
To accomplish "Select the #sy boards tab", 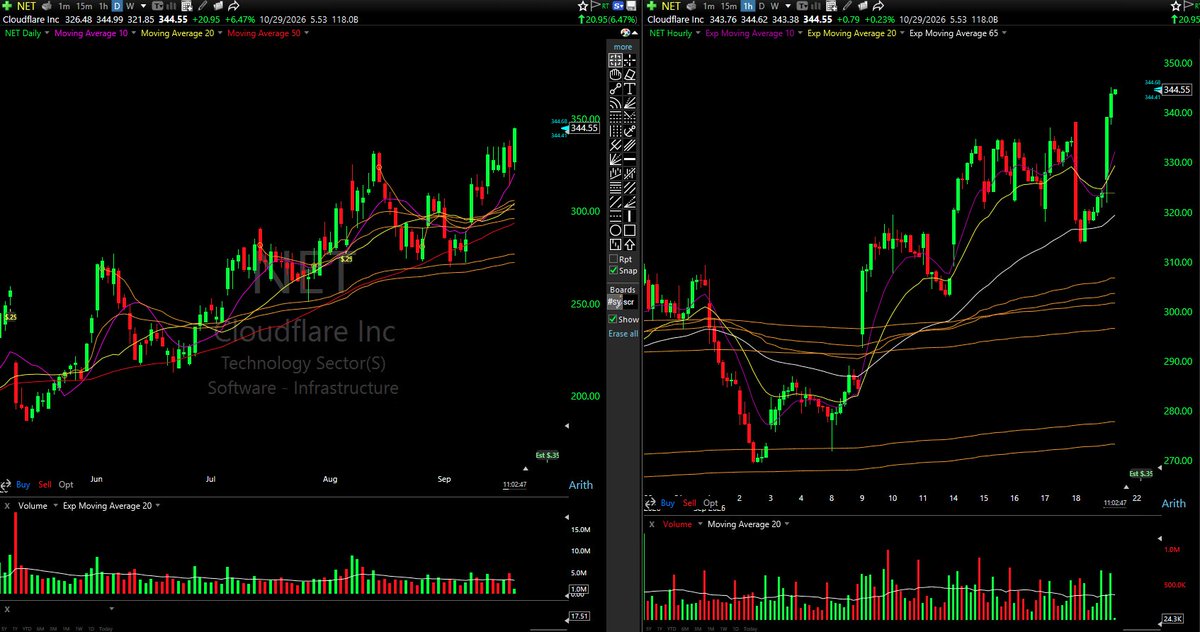I will (x=614, y=301).
